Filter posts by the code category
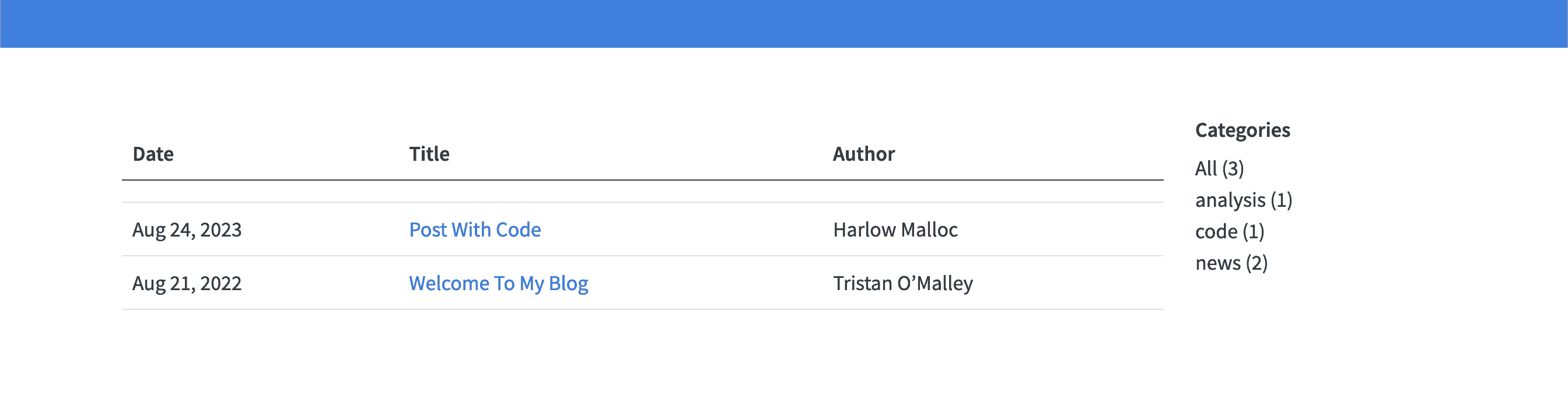The height and width of the screenshot is (402, 1568). 1229,232
